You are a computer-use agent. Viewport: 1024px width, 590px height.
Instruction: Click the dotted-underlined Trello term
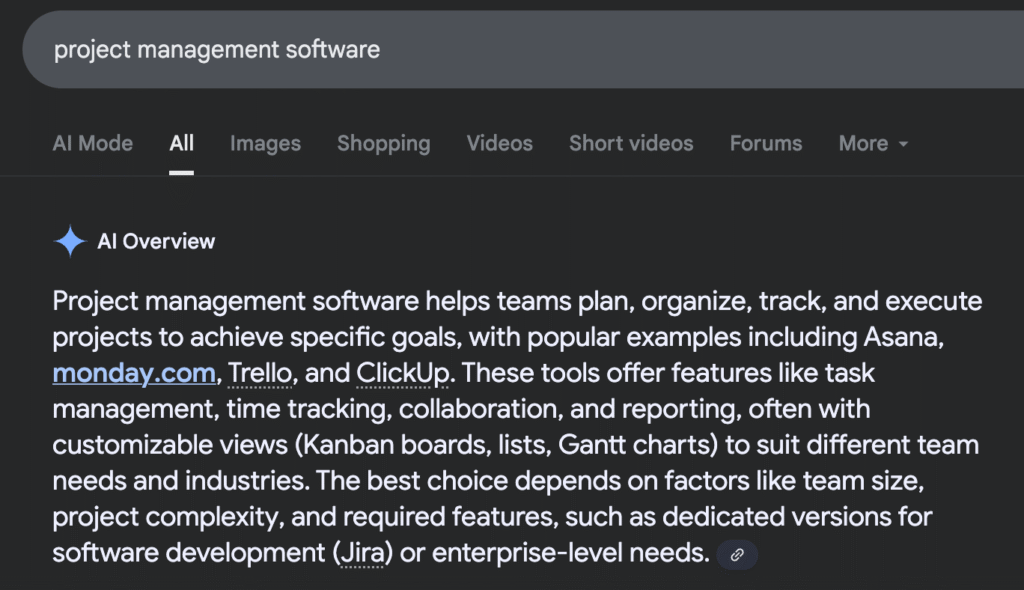coord(259,373)
